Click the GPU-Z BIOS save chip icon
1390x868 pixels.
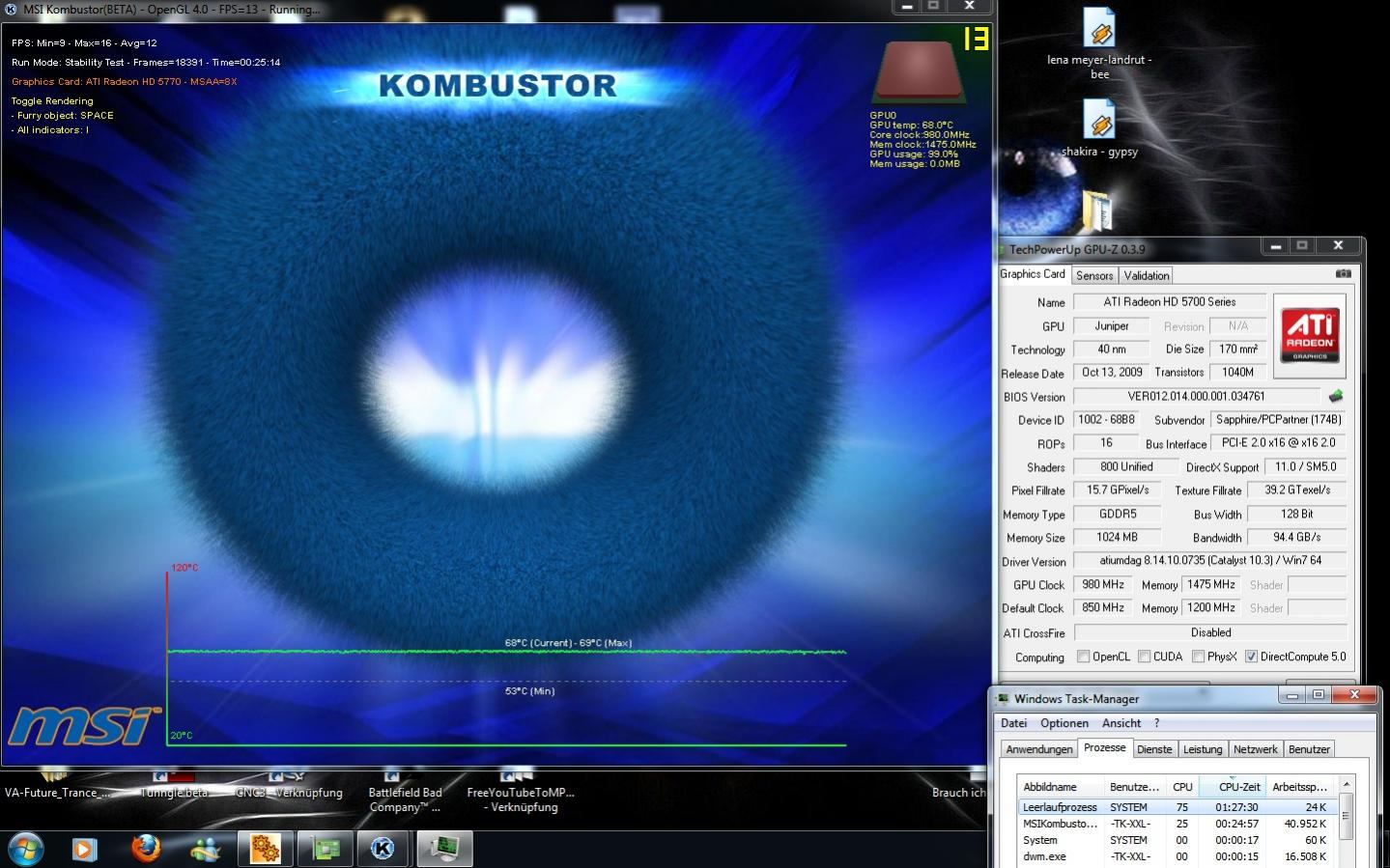(1336, 396)
